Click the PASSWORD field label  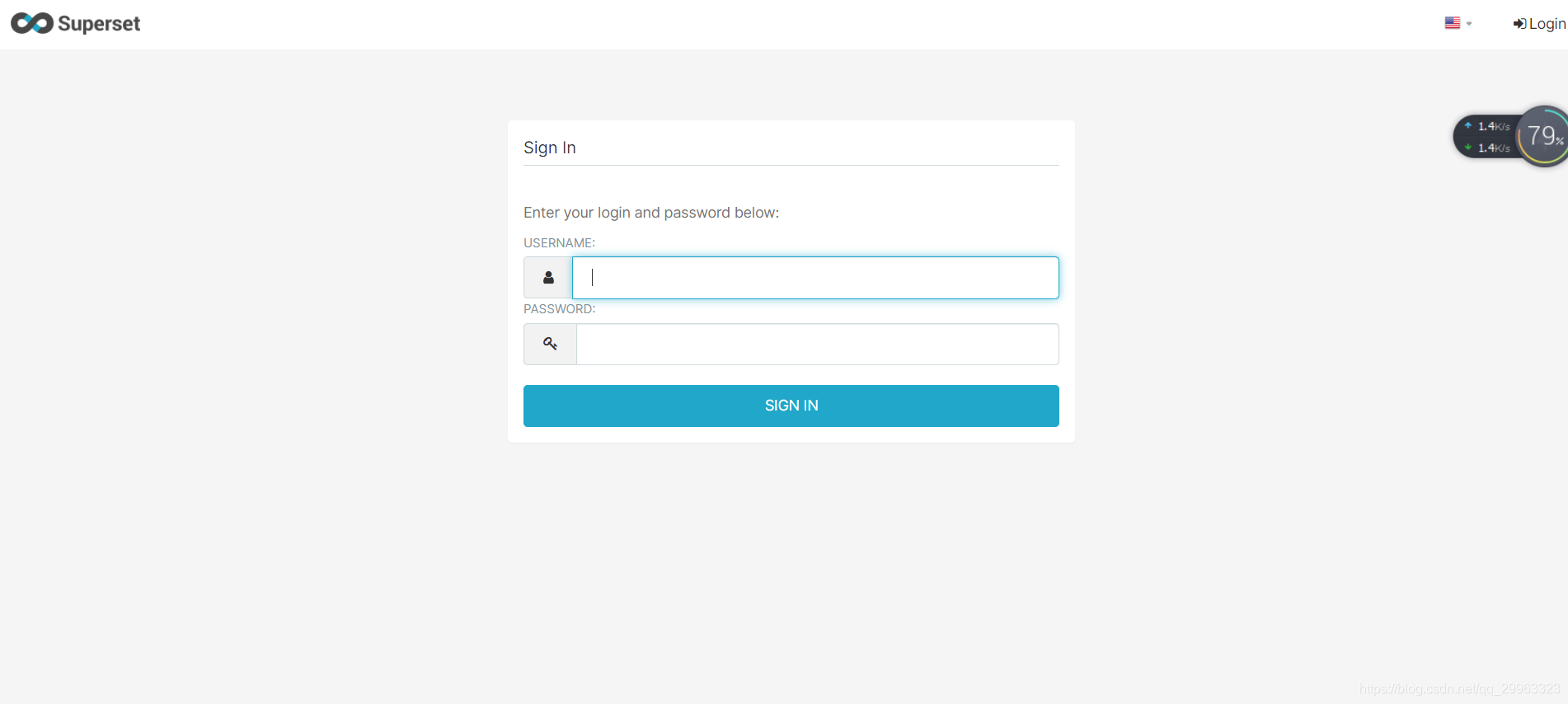tap(559, 308)
